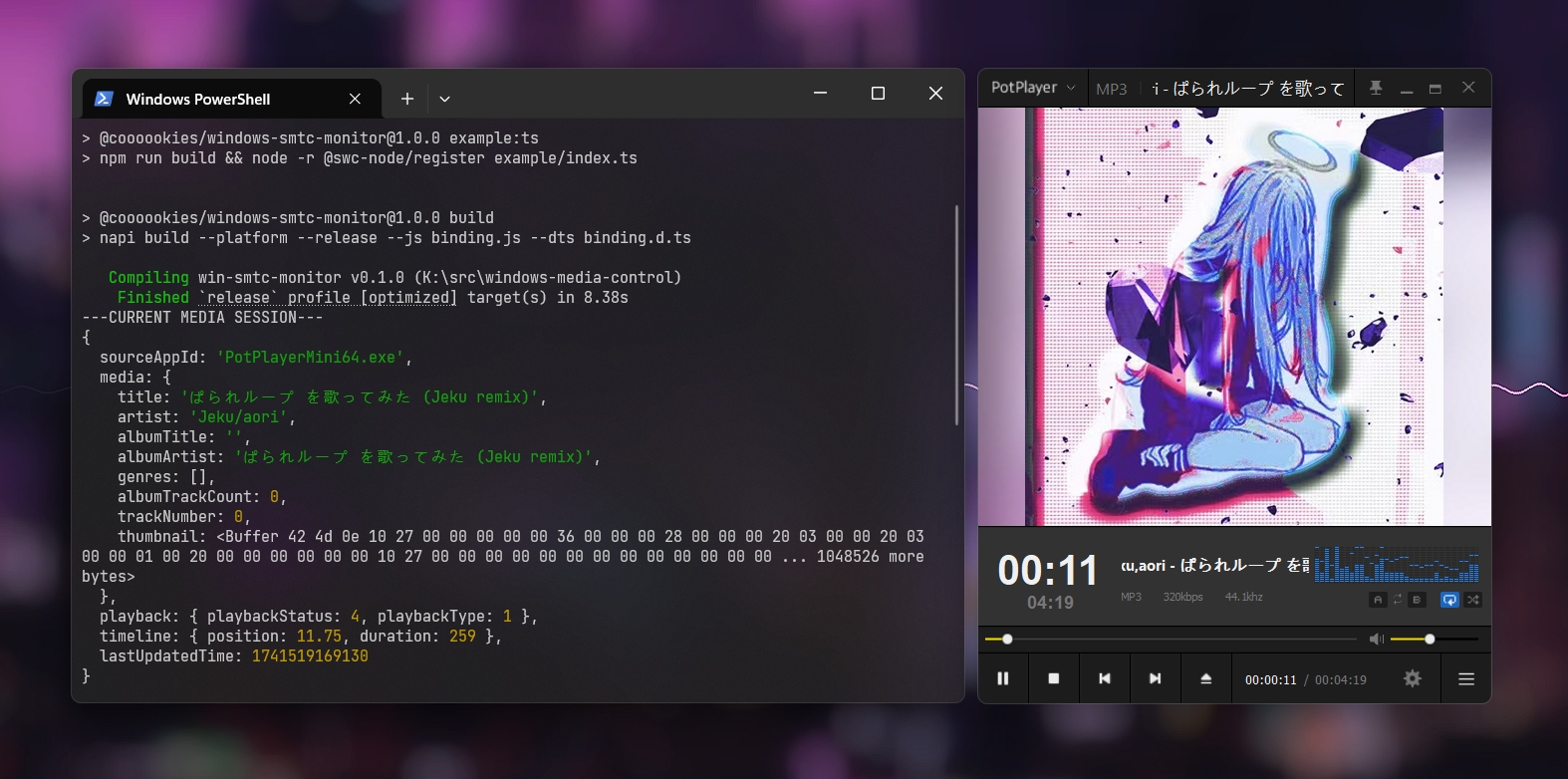Screen dimensions: 1568x779
Task: Click the 00:00:11 / 00:04:19 time display
Action: pos(1305,679)
